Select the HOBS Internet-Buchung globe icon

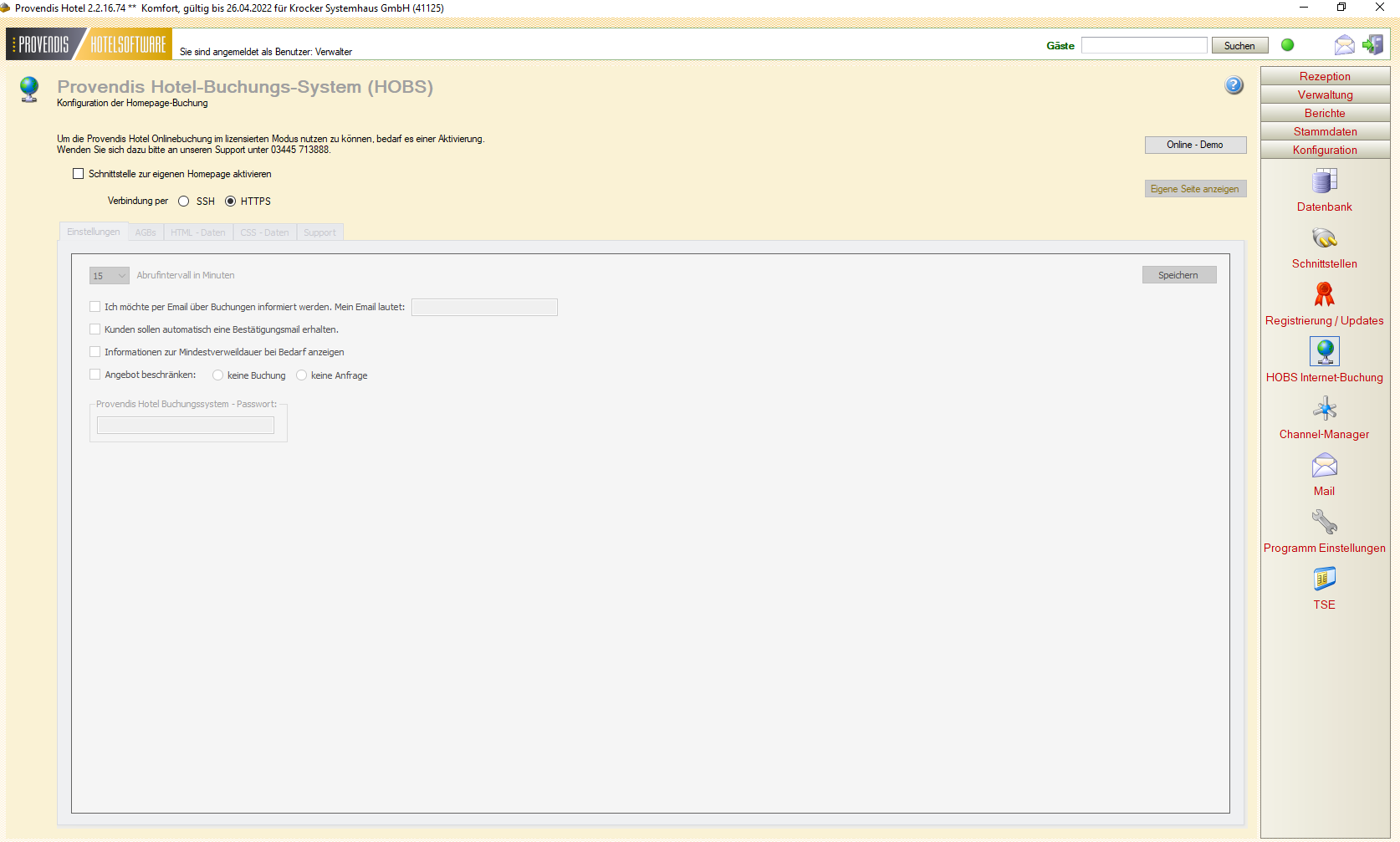[x=1325, y=351]
